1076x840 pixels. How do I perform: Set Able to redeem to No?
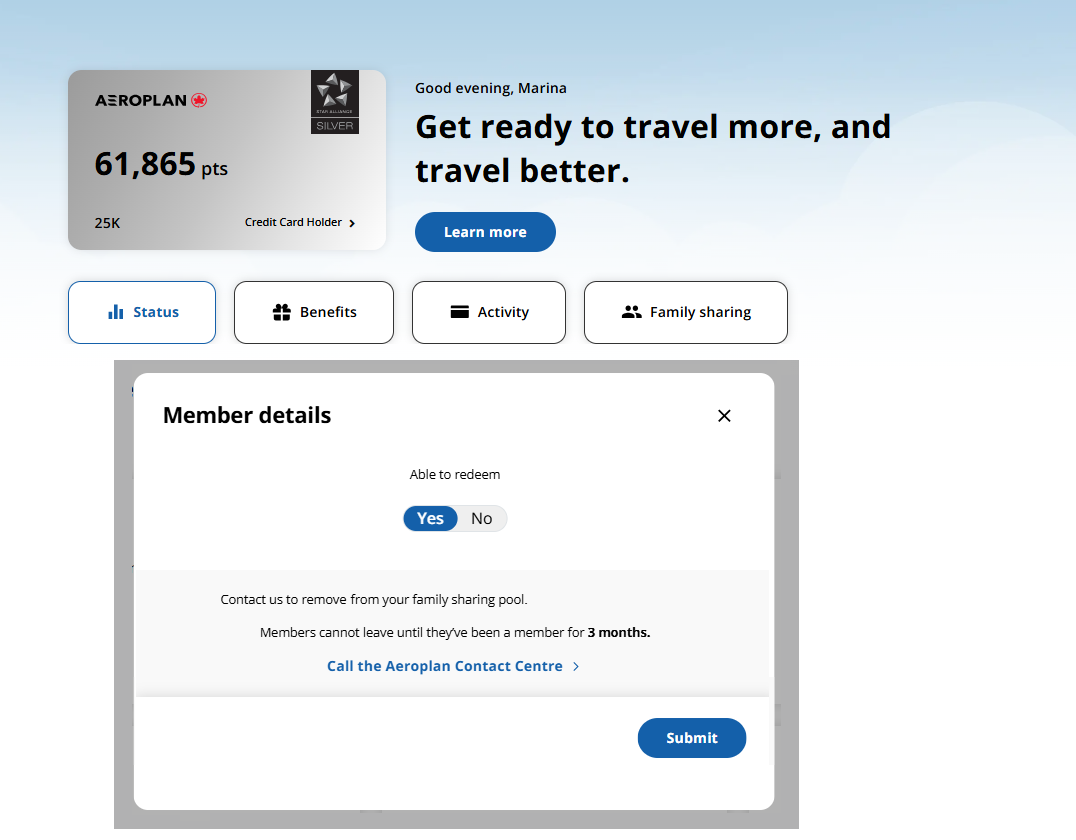point(482,518)
